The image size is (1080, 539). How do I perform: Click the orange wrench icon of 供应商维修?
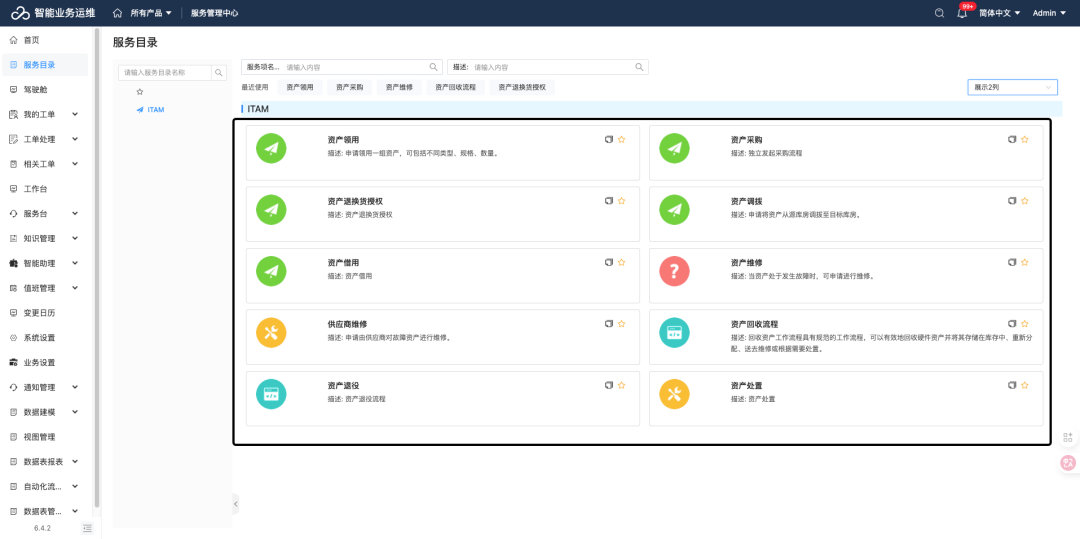pos(271,332)
